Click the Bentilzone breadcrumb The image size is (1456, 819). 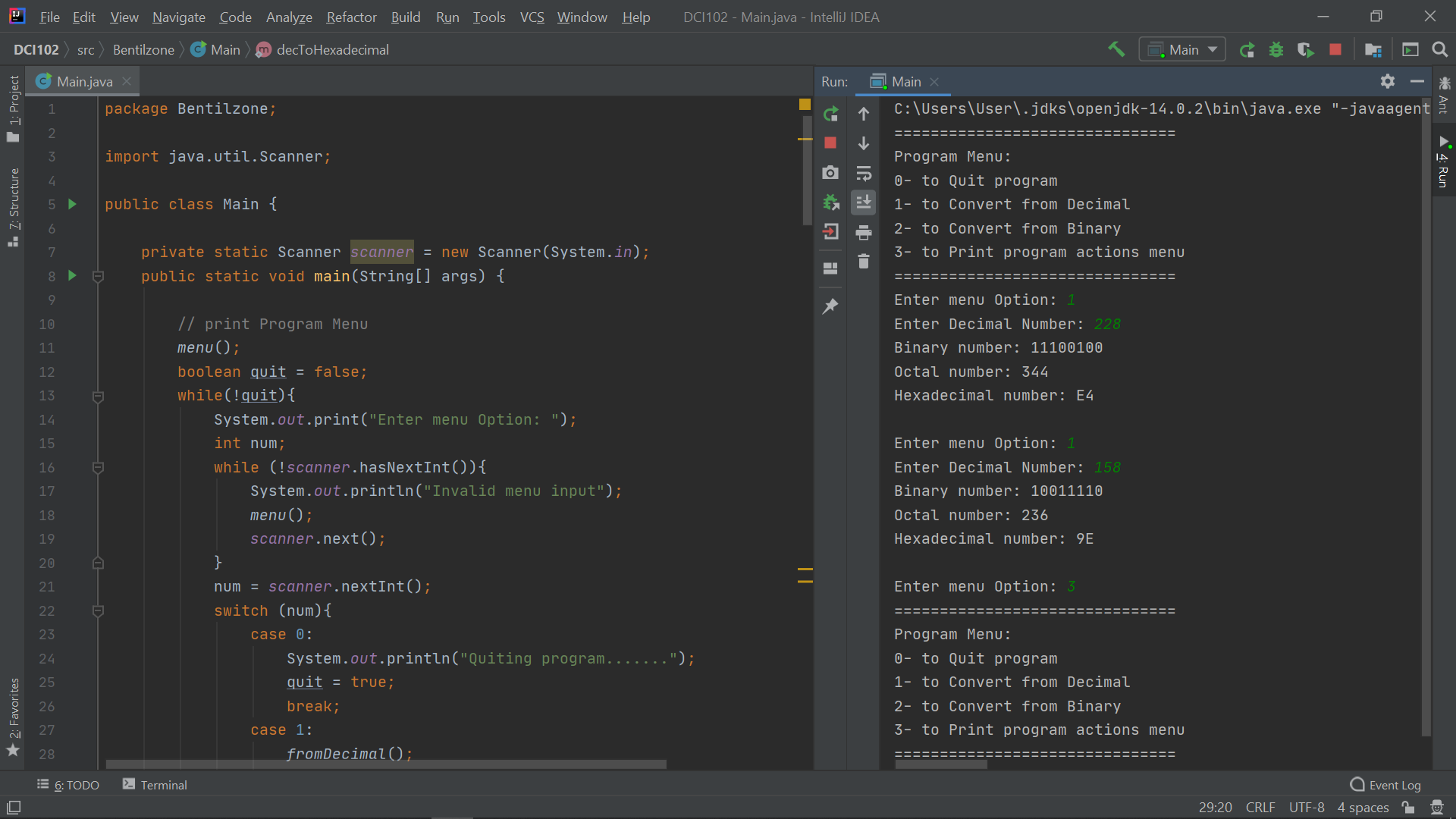(143, 49)
